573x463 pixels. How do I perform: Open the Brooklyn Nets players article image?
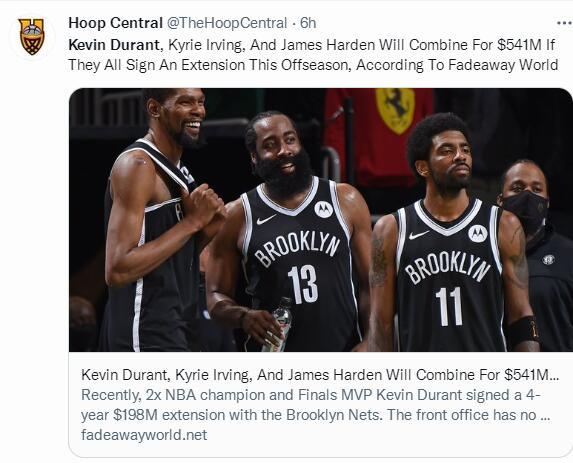(x=320, y=220)
